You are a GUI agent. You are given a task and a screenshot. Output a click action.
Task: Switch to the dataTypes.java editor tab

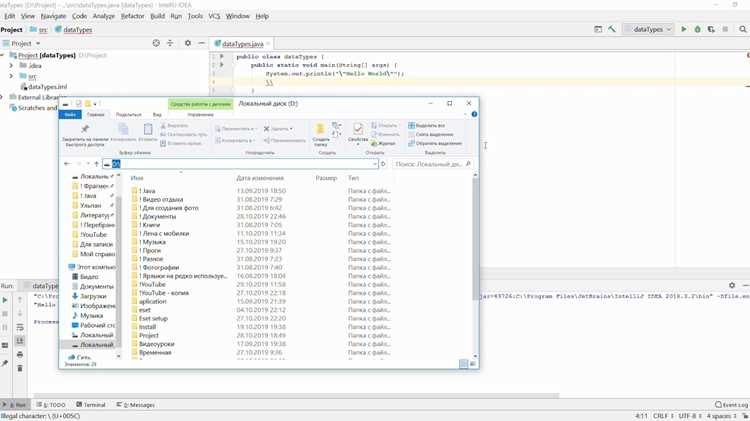pyautogui.click(x=243, y=44)
